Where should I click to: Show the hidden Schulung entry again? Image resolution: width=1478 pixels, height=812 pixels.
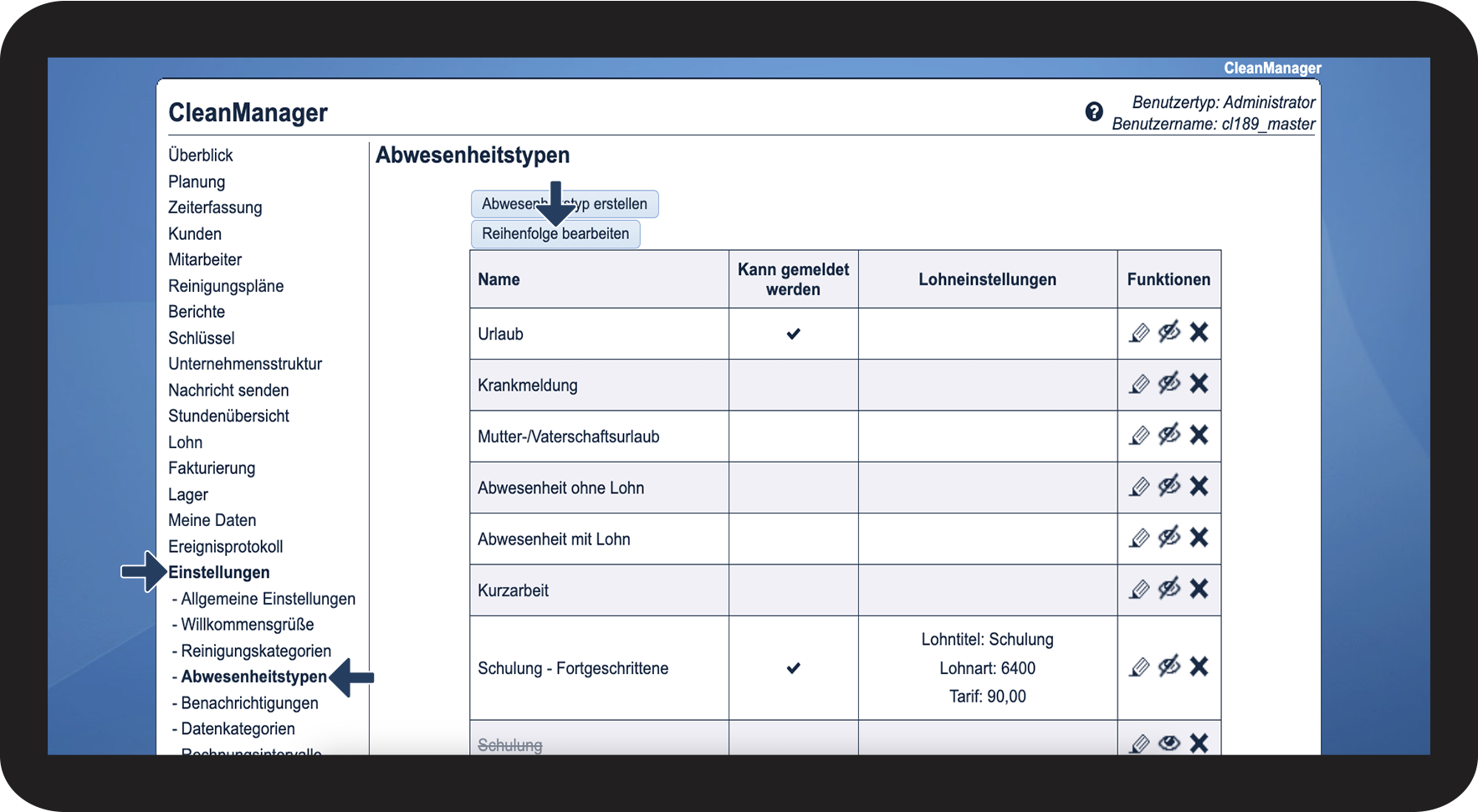(x=1169, y=743)
